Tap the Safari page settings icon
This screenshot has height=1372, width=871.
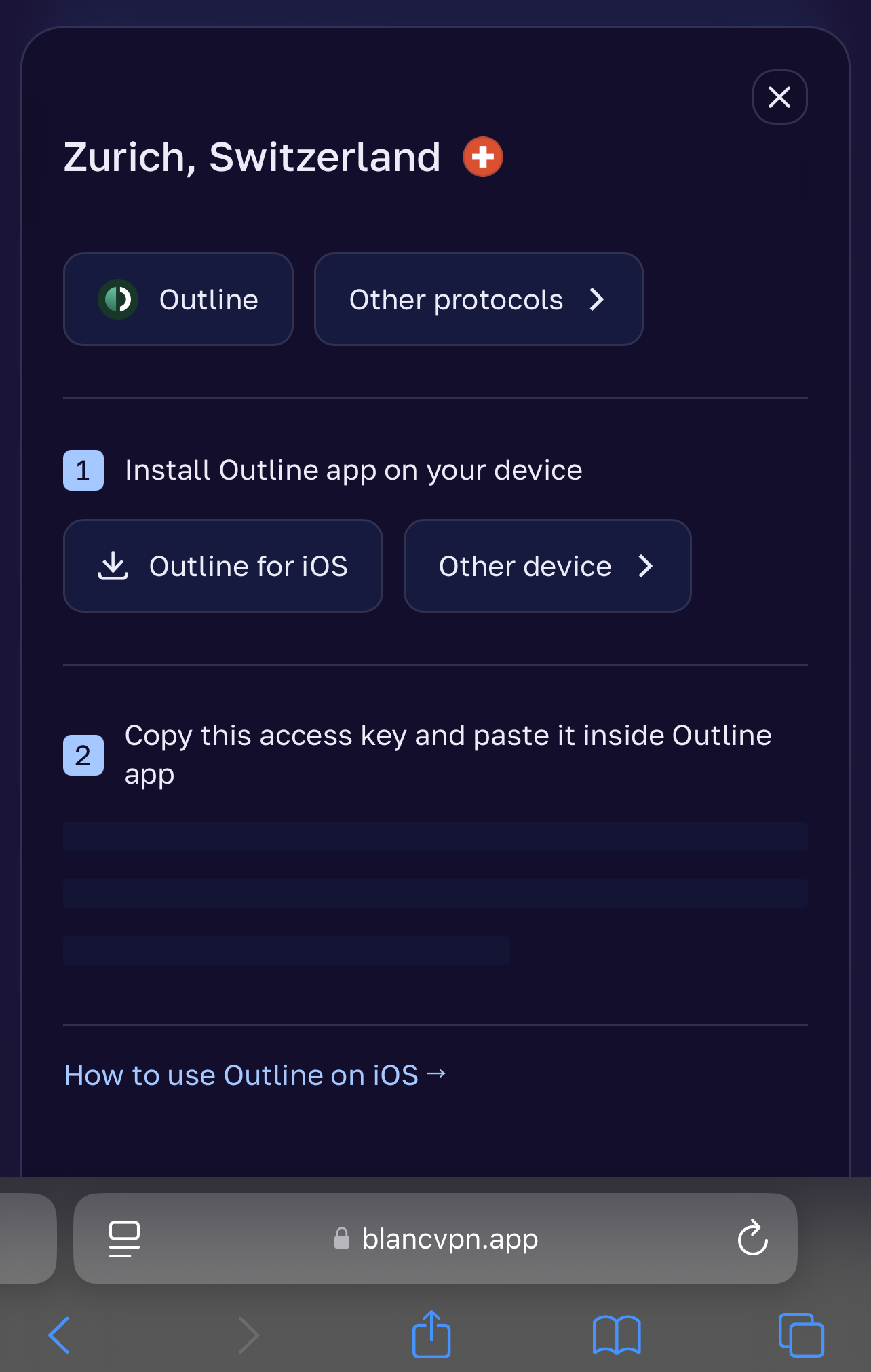point(125,1239)
